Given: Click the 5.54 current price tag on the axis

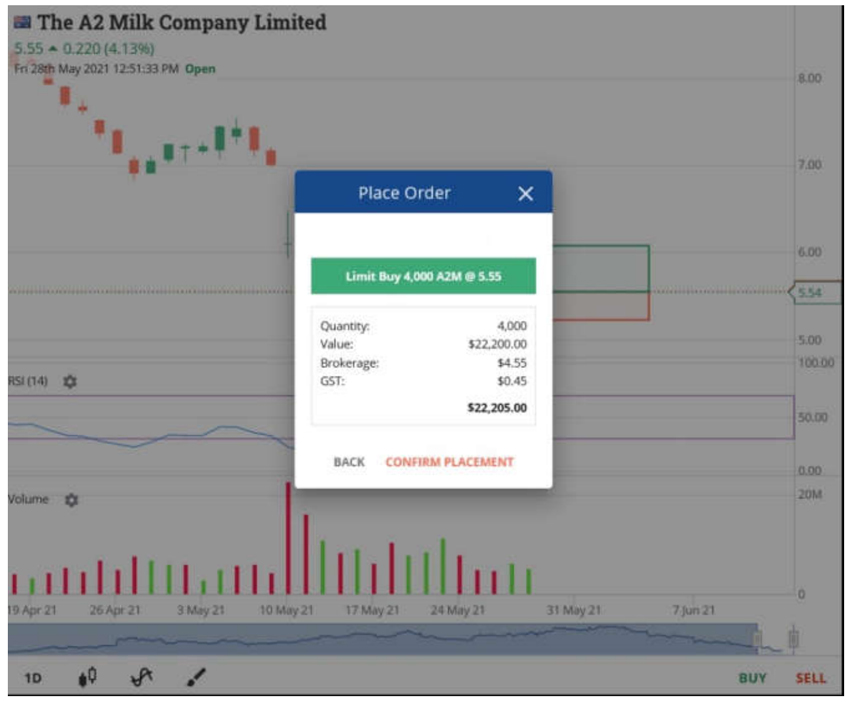Looking at the screenshot, I should (x=816, y=293).
